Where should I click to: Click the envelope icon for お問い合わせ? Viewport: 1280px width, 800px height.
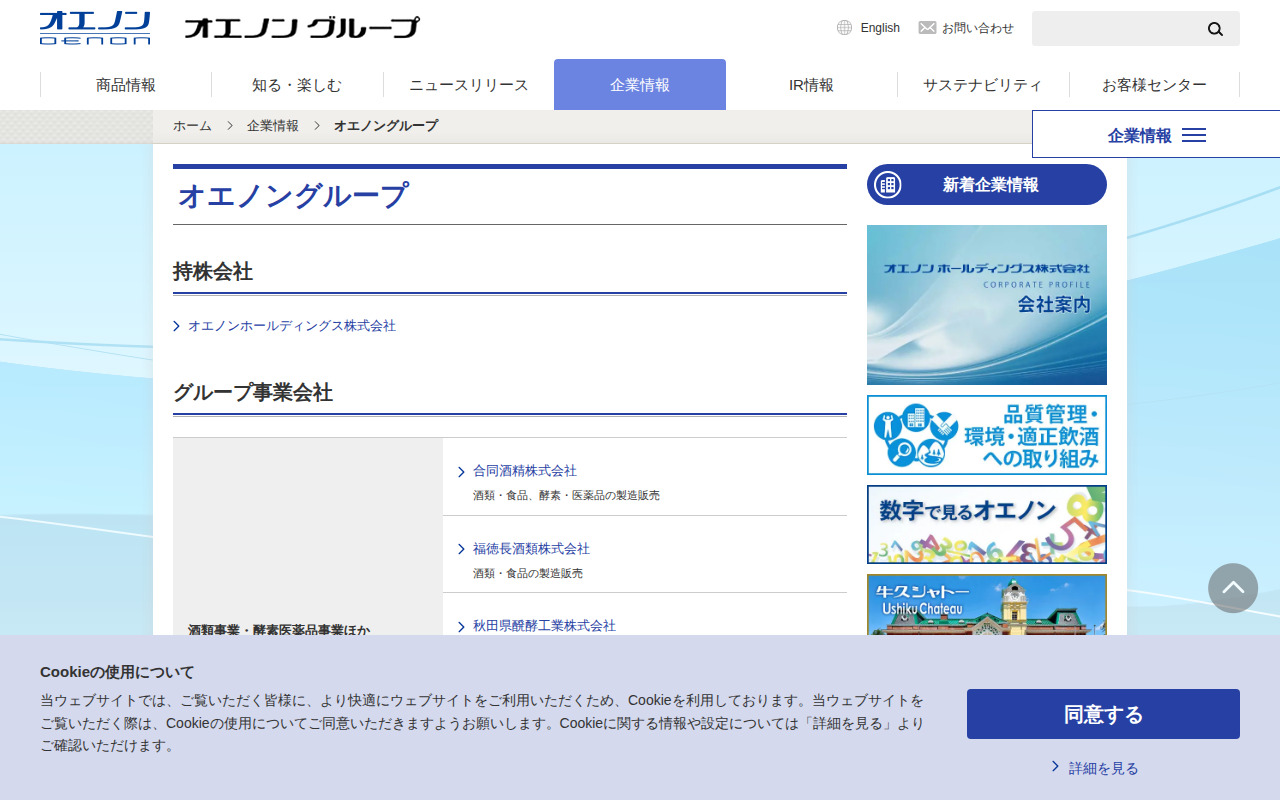927,28
